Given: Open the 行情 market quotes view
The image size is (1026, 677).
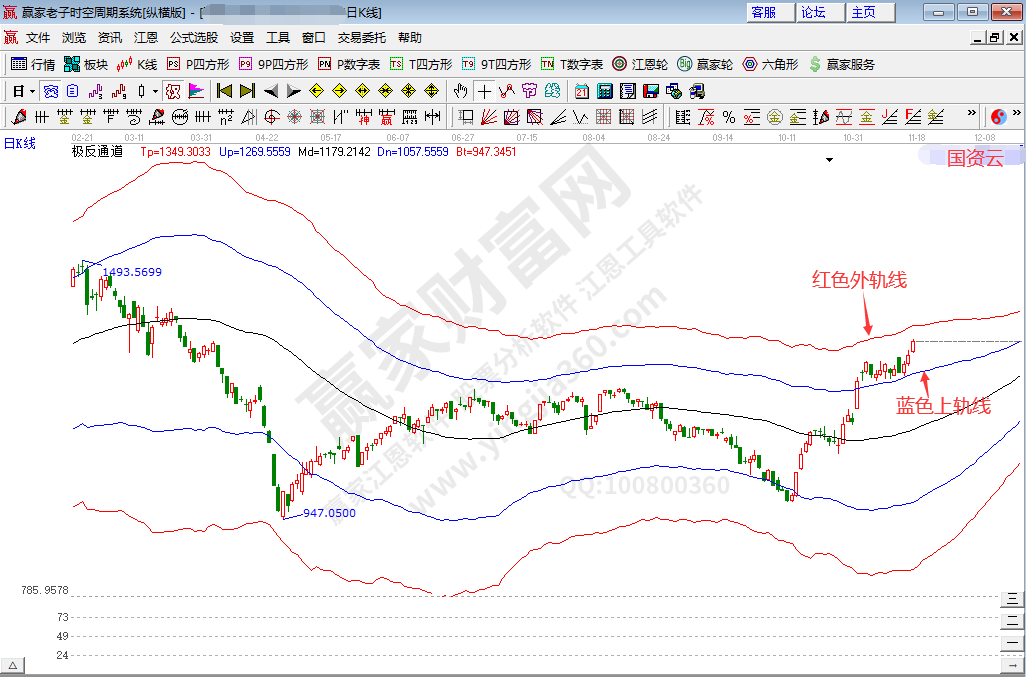Looking at the screenshot, I should coord(32,64).
